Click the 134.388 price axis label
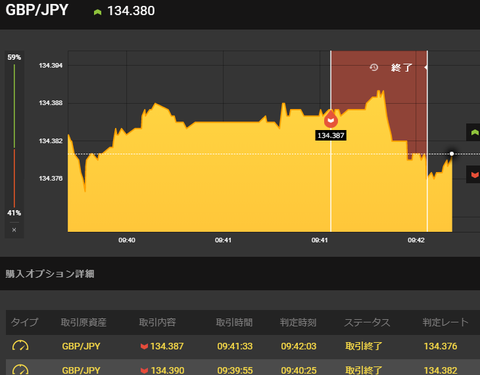Viewport: 480px width, 375px height. point(51,103)
